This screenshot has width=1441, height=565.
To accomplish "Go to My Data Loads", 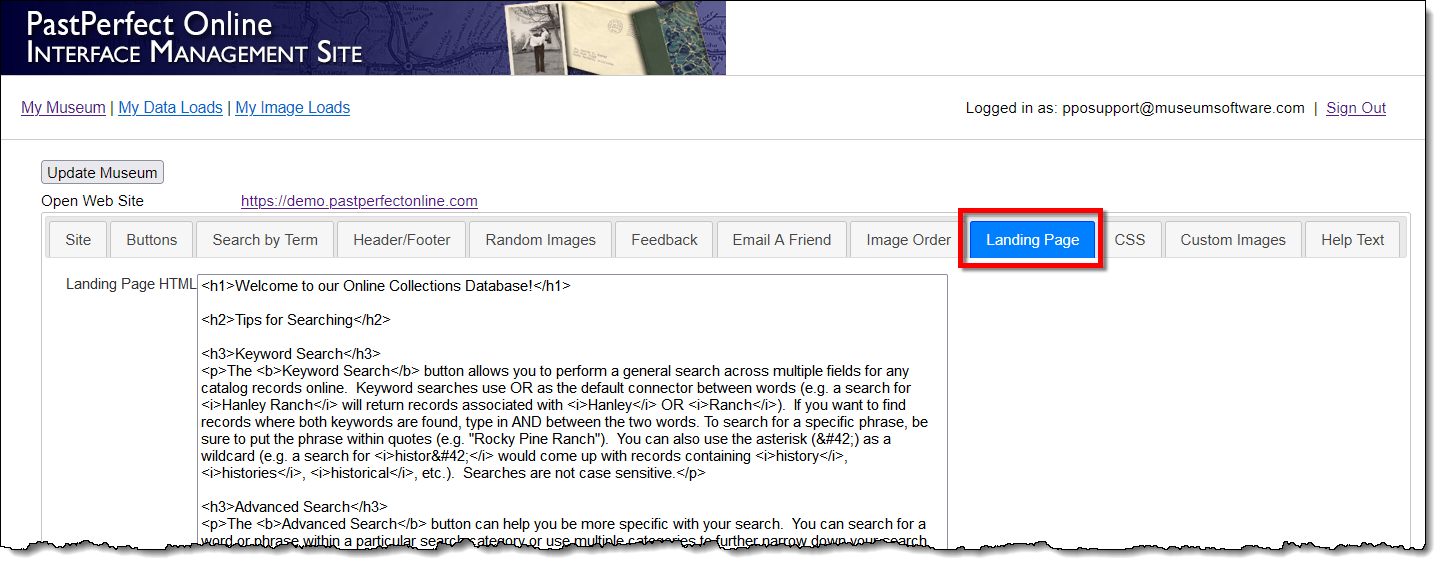I will pyautogui.click(x=170, y=108).
